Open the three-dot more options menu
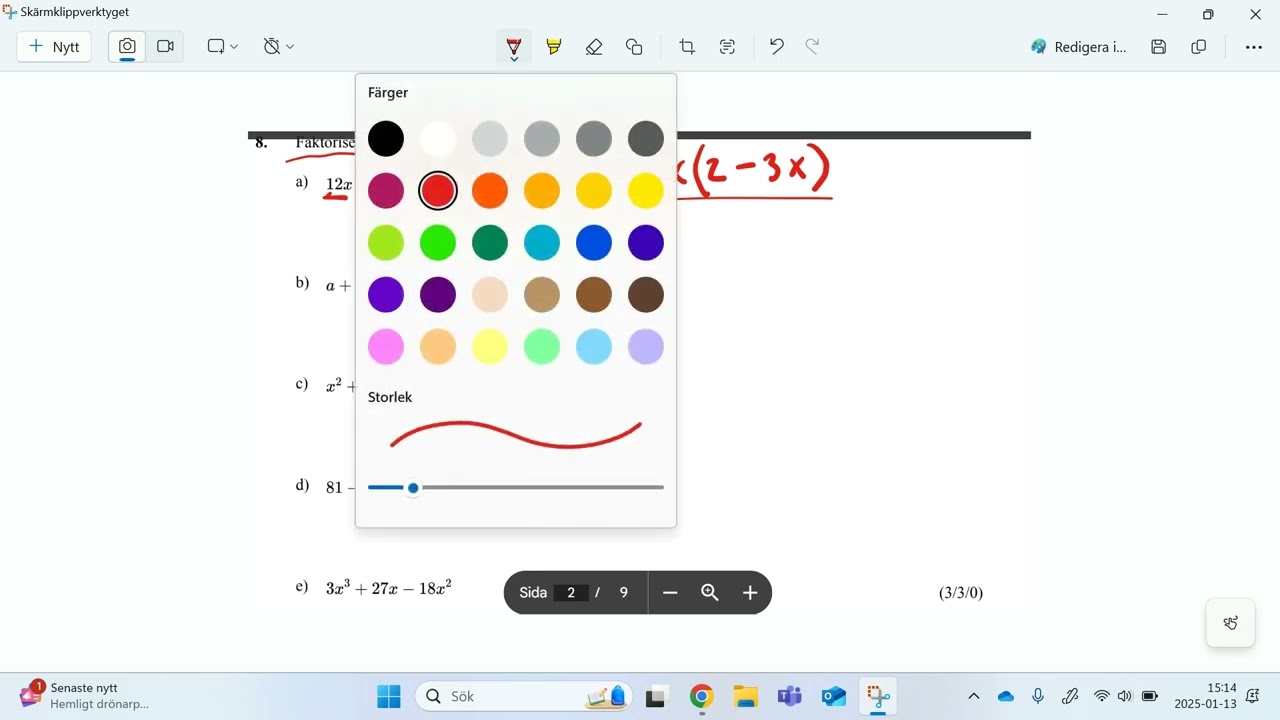 pos(1253,47)
